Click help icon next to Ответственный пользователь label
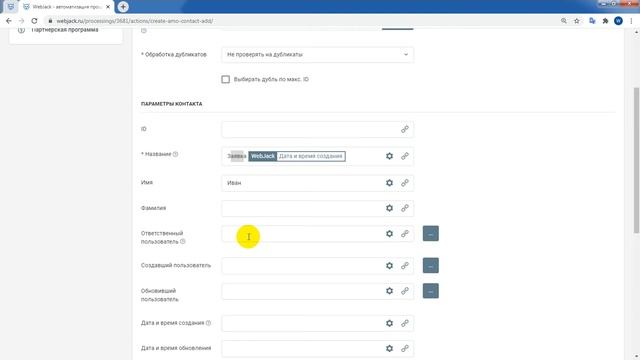640x360 pixels. [183, 242]
